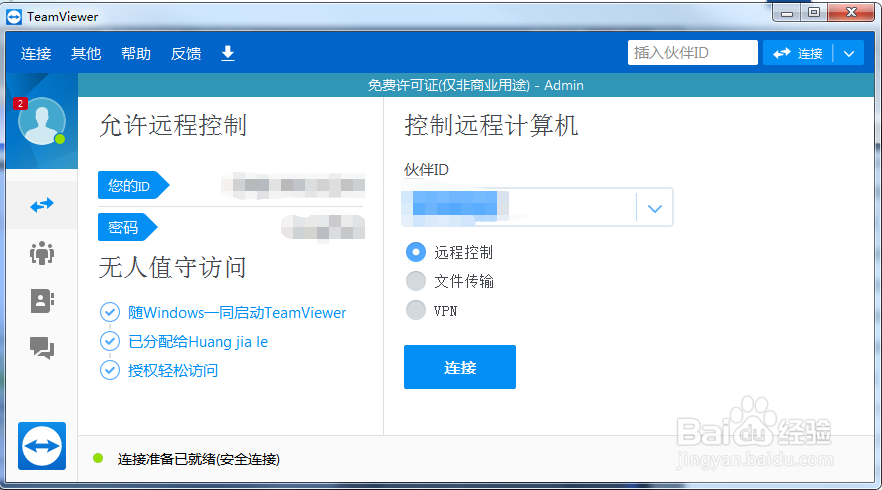The image size is (882, 490).
Task: Click the header 连接 button with arrows
Action: coord(798,53)
